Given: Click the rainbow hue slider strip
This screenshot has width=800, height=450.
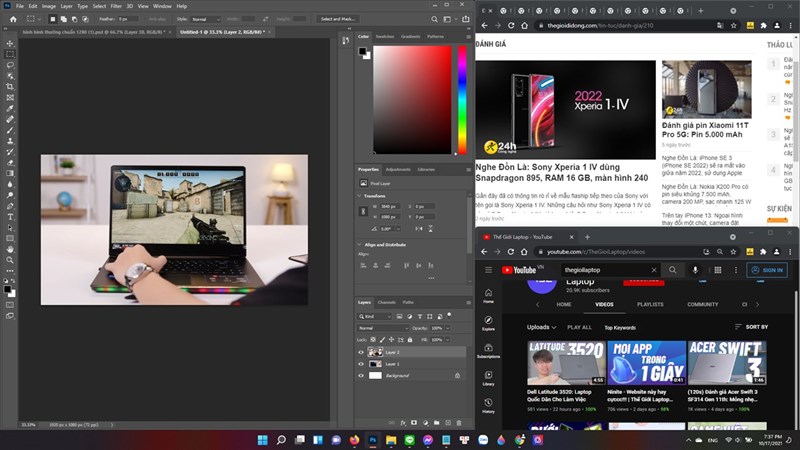Looking at the screenshot, I should (461, 100).
